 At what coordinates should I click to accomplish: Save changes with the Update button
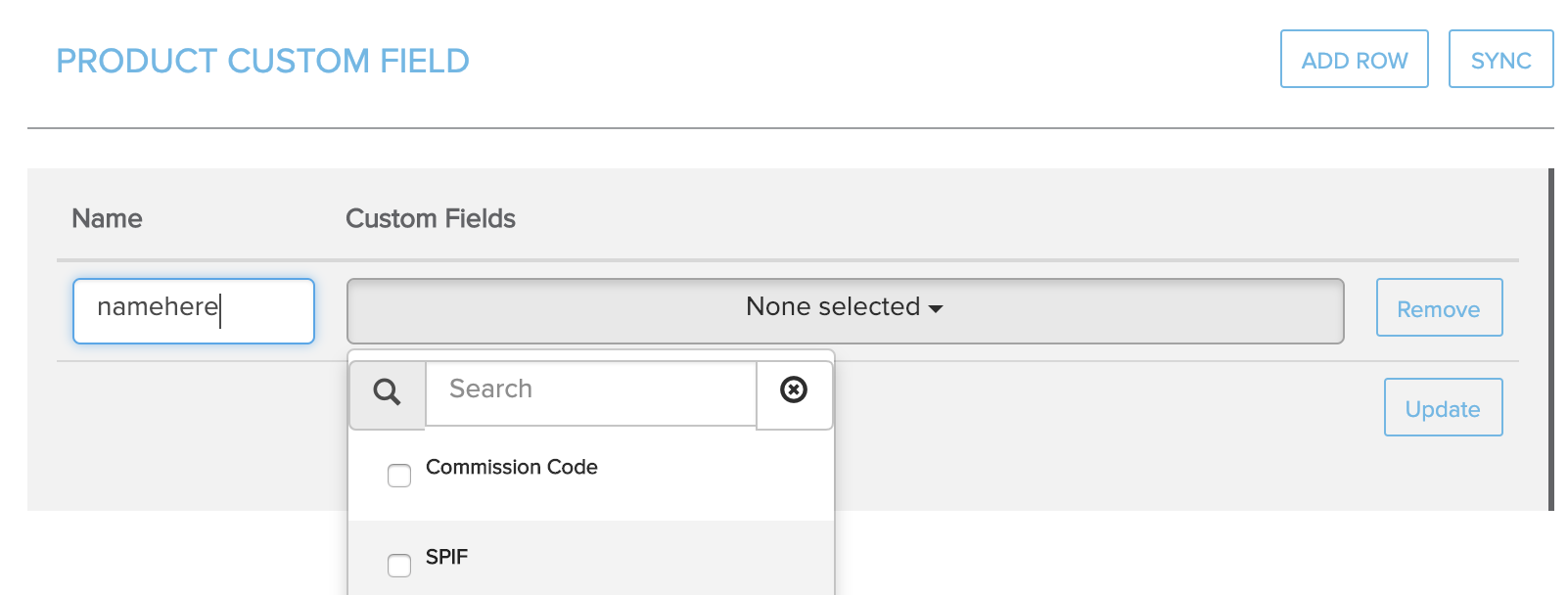[x=1442, y=409]
